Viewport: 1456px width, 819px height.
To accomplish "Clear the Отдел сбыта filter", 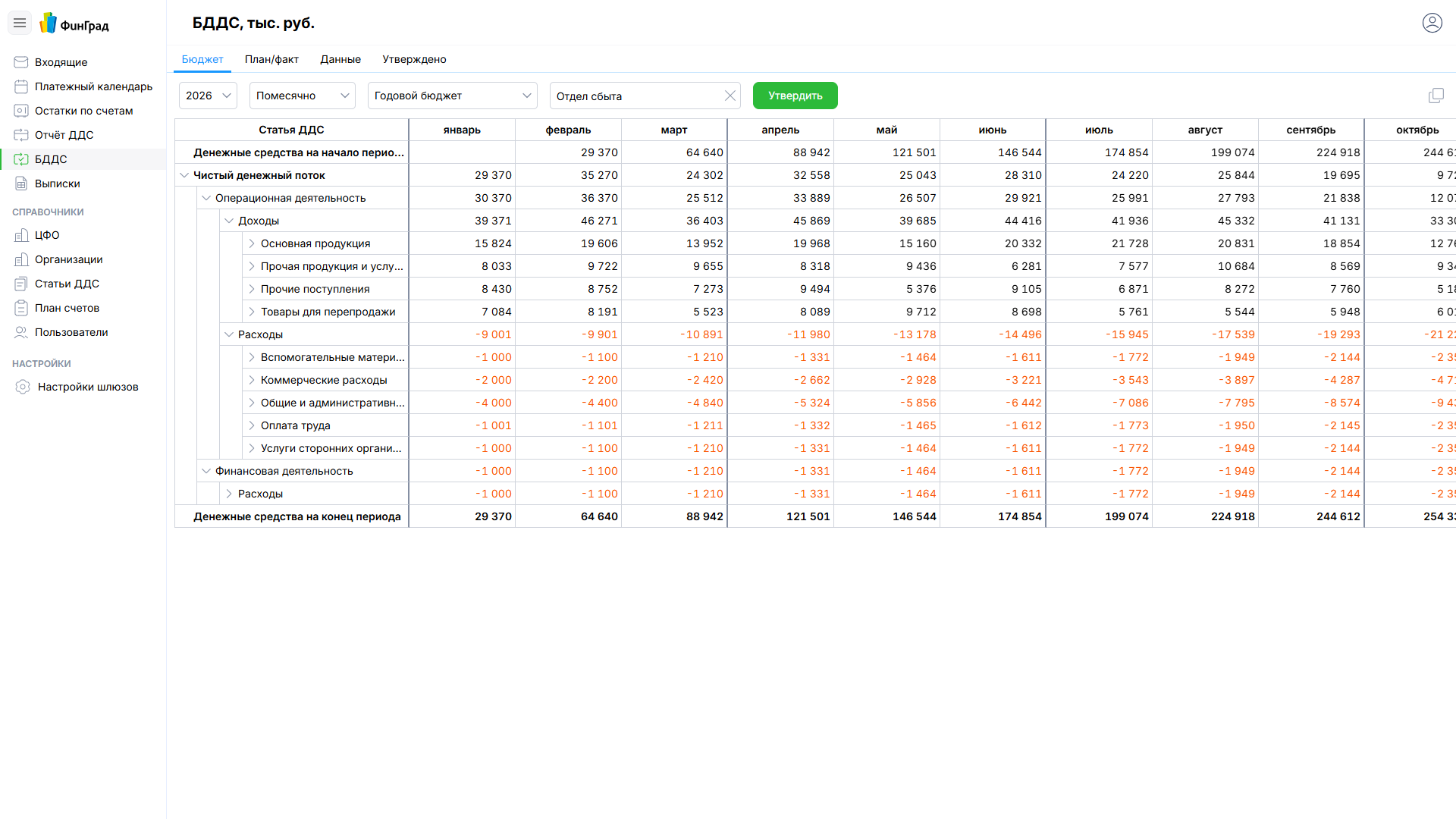I will click(730, 96).
